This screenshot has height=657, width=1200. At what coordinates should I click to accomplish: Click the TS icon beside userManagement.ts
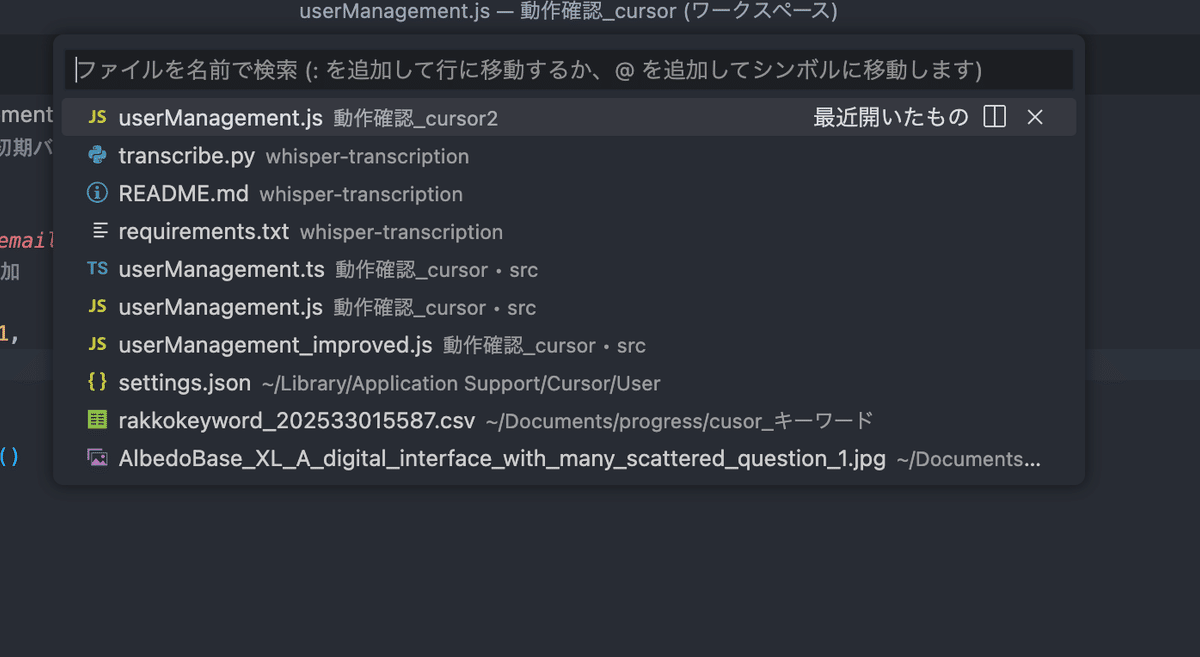click(x=96, y=269)
